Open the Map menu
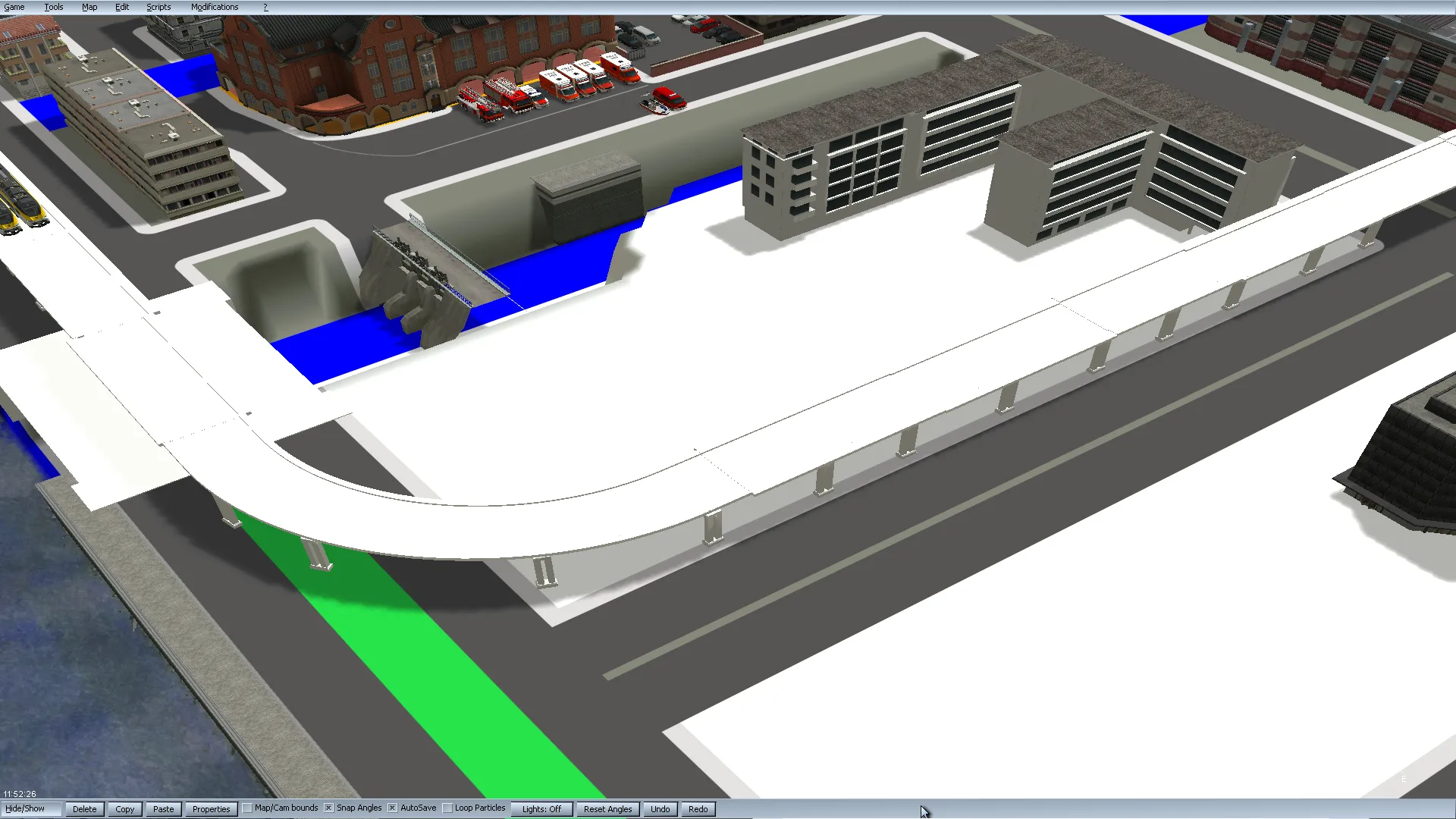This screenshot has height=819, width=1456. pos(89,7)
